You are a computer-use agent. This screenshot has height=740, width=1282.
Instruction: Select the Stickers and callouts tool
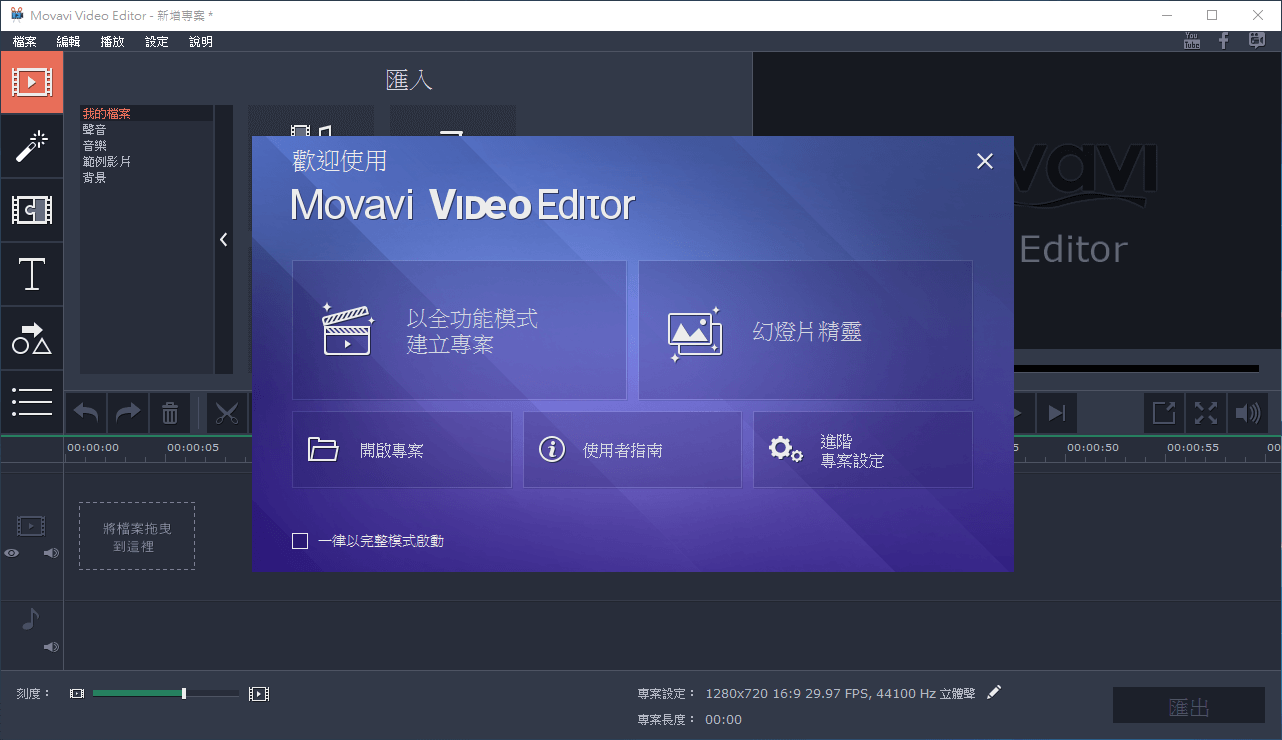pos(32,339)
